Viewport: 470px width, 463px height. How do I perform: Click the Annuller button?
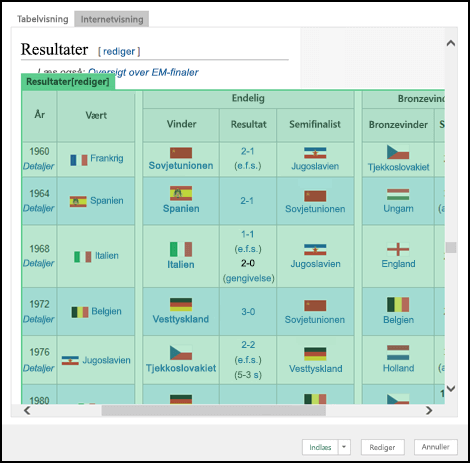coord(435,447)
